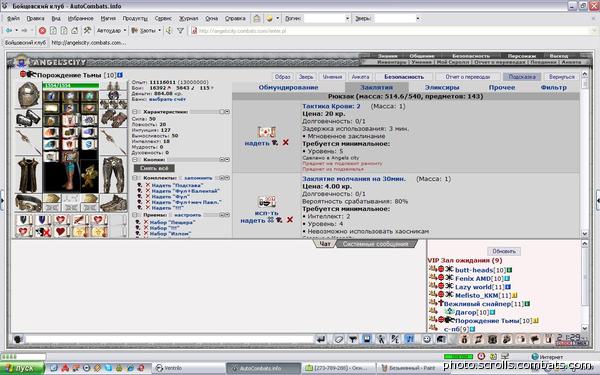Toggle checkbox next to Приемы section
The image size is (600, 375).
coord(135,215)
